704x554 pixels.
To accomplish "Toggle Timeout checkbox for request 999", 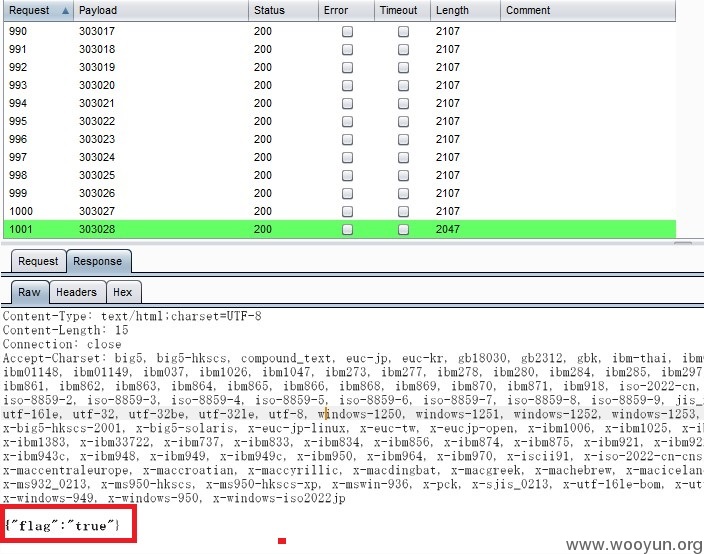I will click(404, 193).
